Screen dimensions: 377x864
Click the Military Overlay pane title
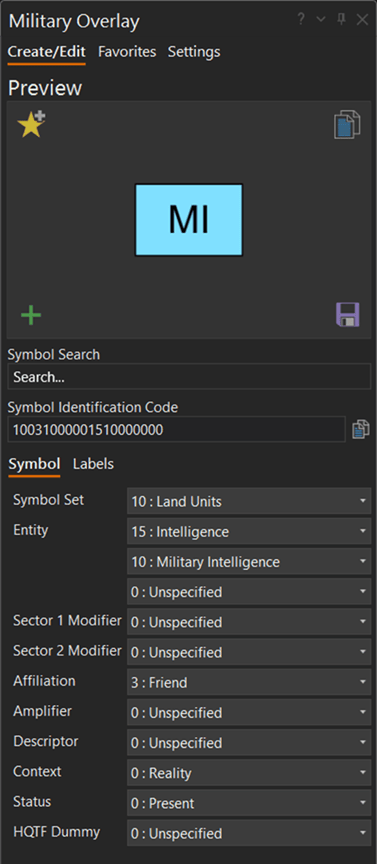pos(74,21)
